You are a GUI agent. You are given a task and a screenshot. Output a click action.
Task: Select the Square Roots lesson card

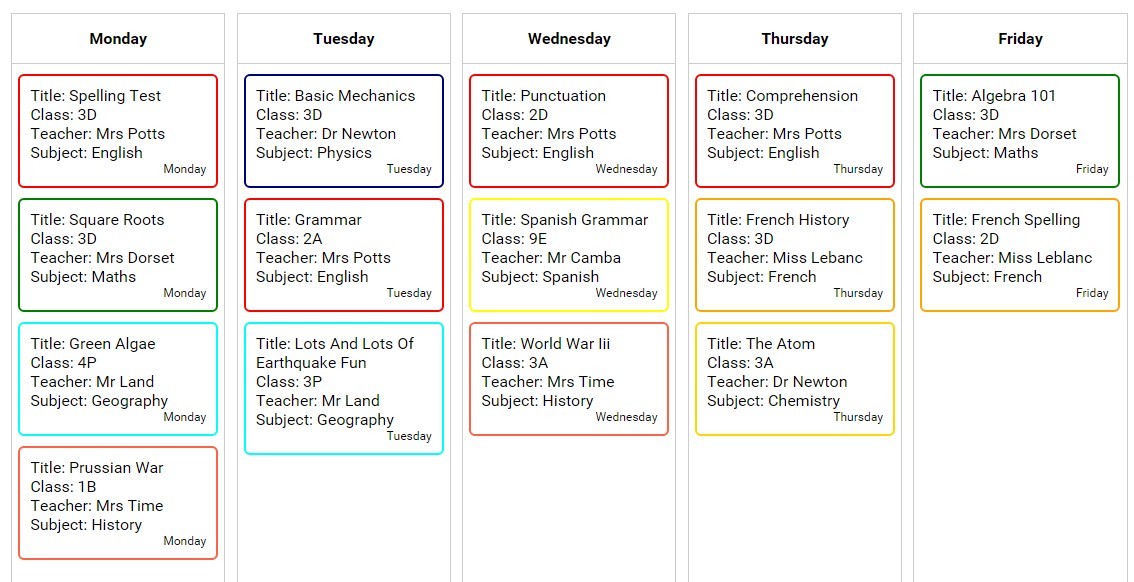(x=118, y=255)
